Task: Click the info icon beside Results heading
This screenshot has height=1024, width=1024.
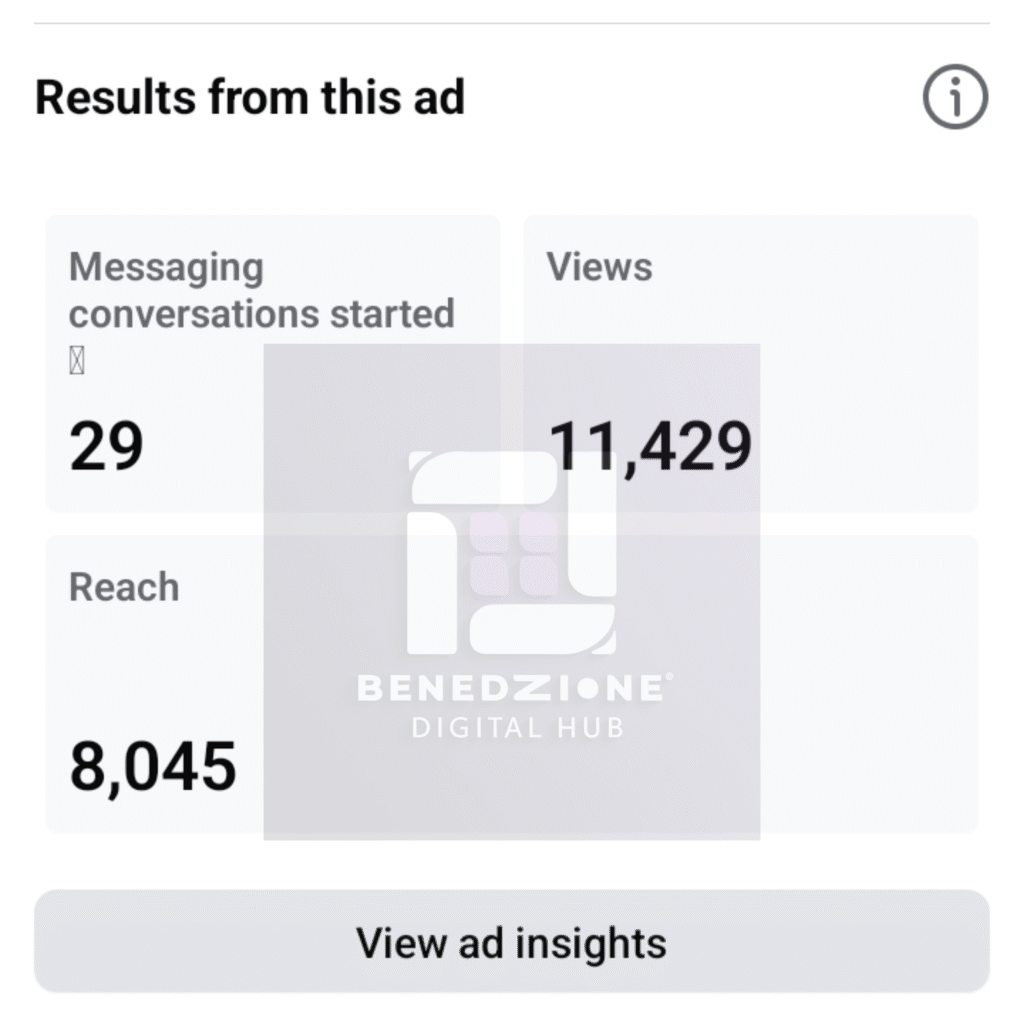Action: coord(954,98)
